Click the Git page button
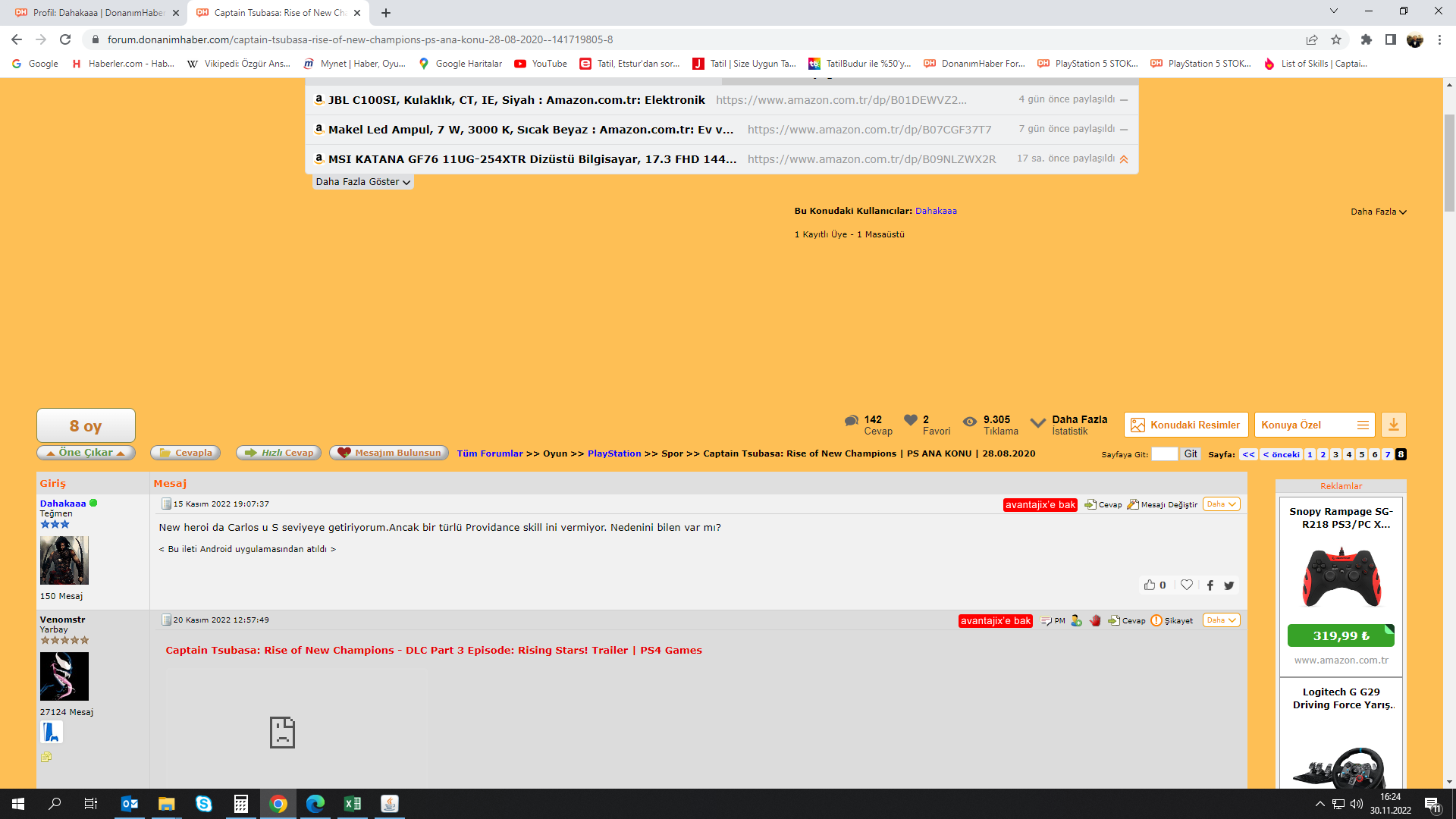The image size is (1456, 819). 1191,454
